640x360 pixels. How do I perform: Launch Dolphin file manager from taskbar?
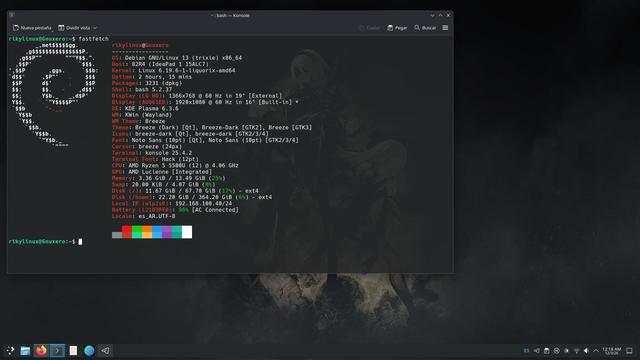[25, 350]
